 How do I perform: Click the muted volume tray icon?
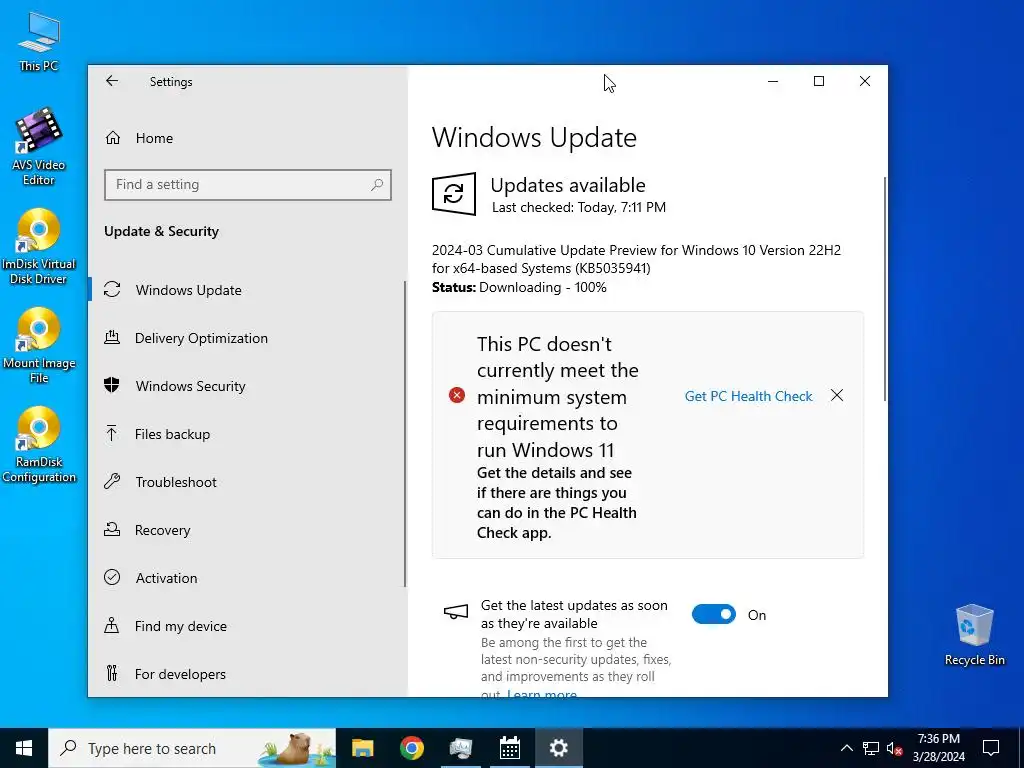pos(895,748)
